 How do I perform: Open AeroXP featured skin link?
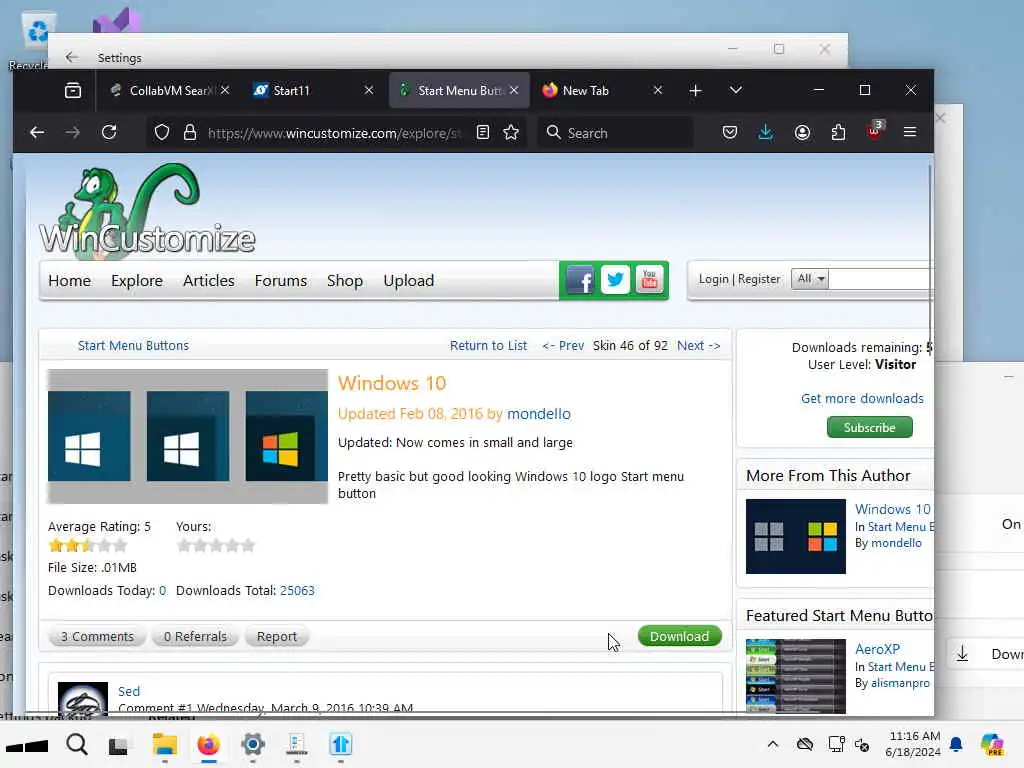(877, 649)
